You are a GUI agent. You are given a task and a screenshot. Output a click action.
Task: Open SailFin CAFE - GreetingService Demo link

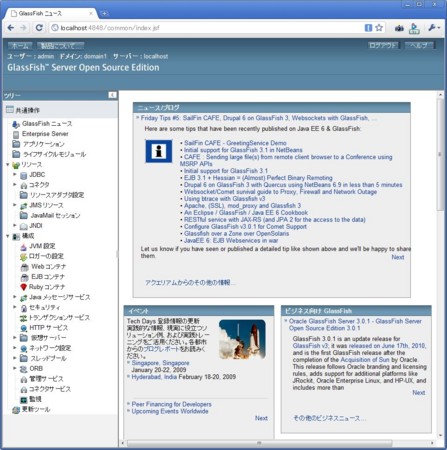(x=235, y=143)
